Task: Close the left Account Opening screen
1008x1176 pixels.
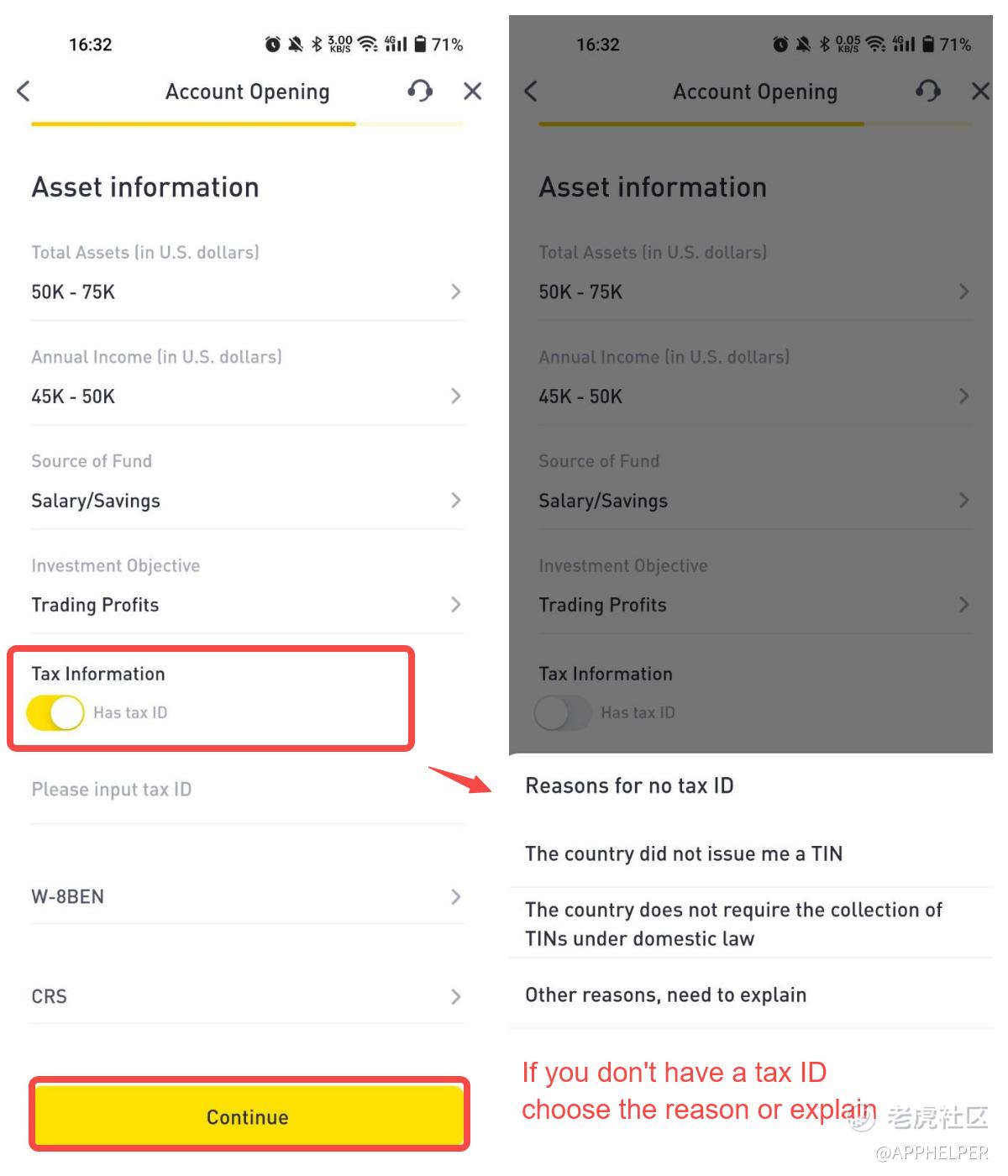Action: pyautogui.click(x=473, y=91)
